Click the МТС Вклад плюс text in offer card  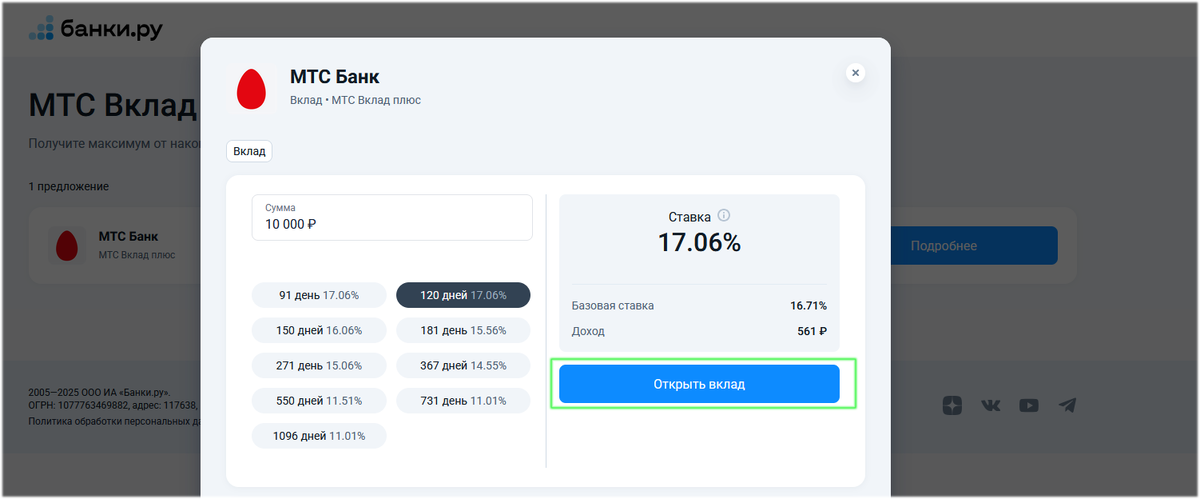coord(137,255)
